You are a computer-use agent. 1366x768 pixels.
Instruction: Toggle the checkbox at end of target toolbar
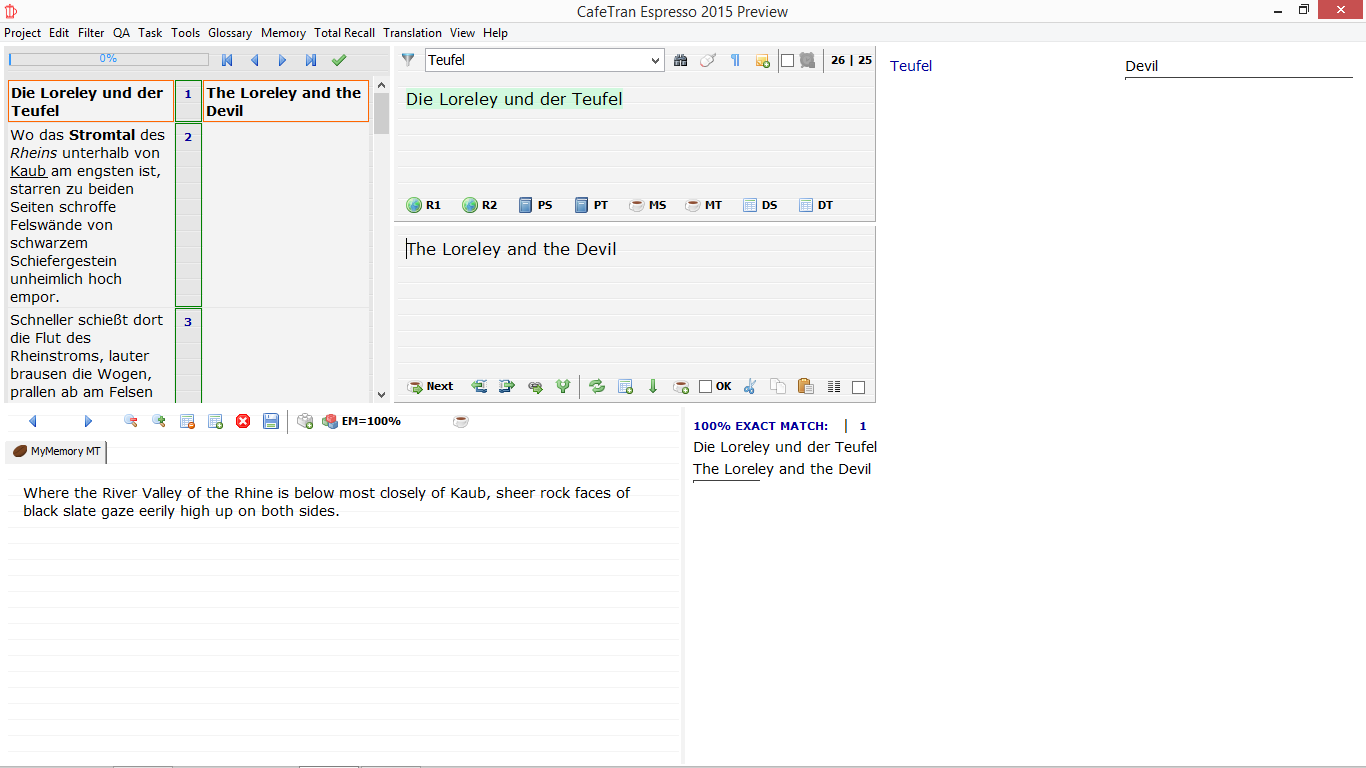[x=858, y=387]
